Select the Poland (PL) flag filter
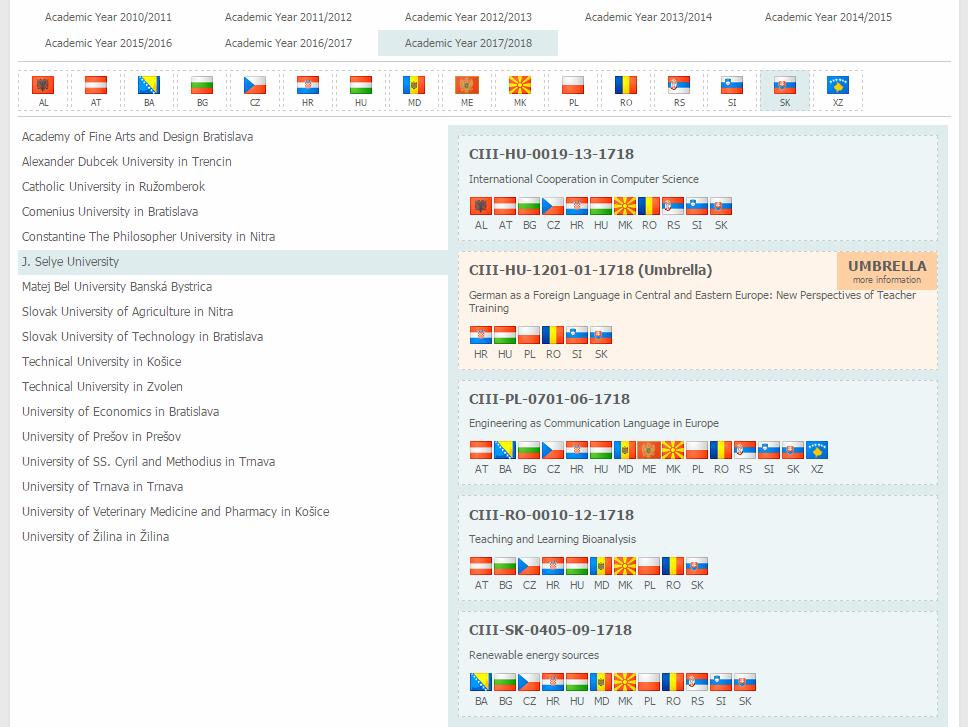Image resolution: width=968 pixels, height=727 pixels. tap(574, 90)
